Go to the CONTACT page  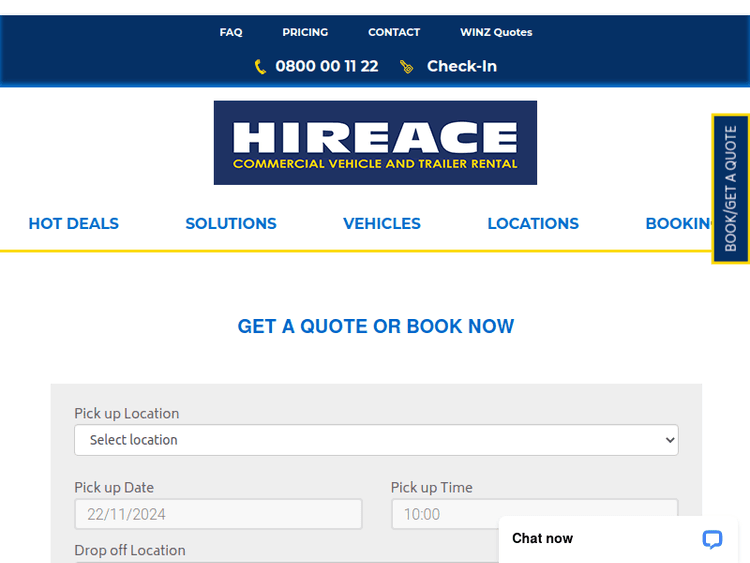[x=394, y=32]
